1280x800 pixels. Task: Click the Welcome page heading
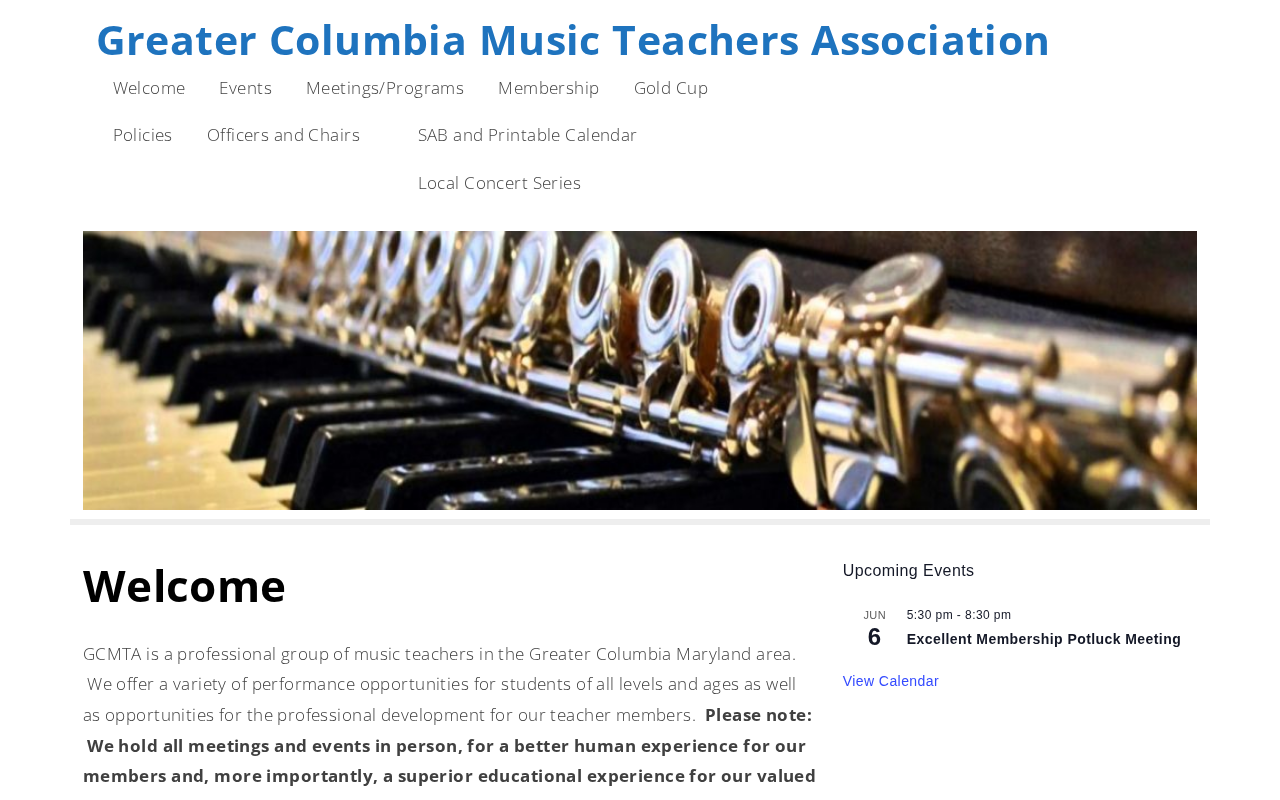[184, 586]
